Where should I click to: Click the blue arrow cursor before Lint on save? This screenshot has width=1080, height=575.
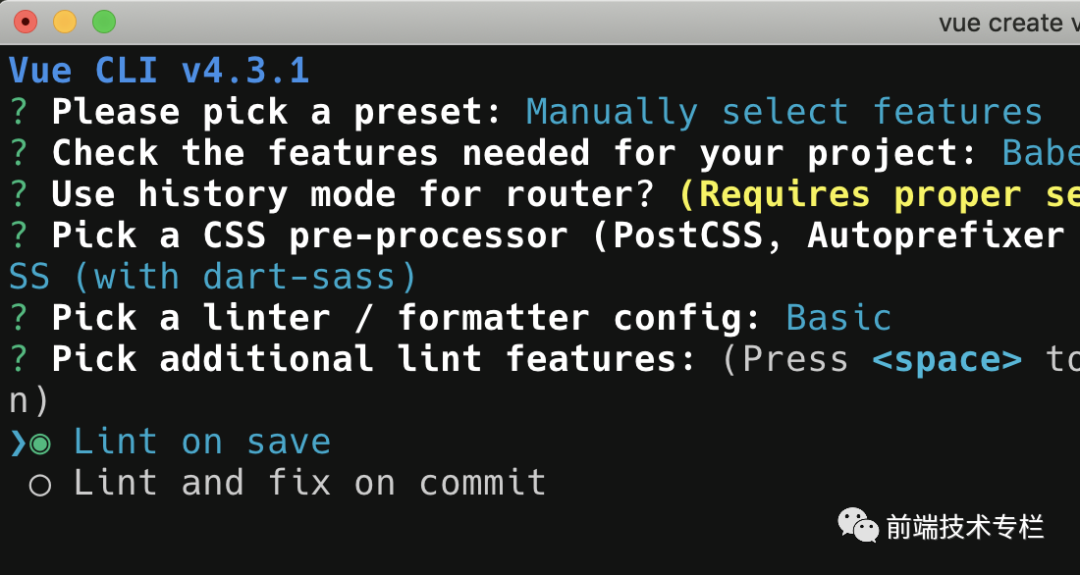(18, 443)
